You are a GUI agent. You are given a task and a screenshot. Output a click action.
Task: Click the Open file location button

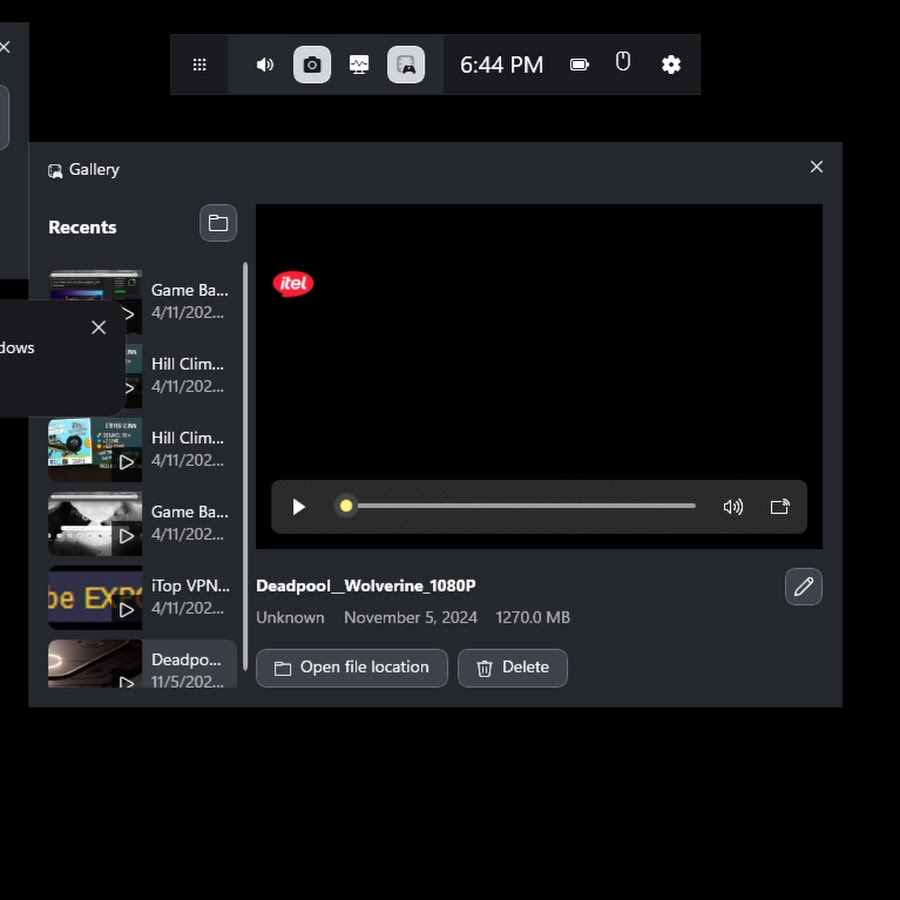pyautogui.click(x=352, y=668)
